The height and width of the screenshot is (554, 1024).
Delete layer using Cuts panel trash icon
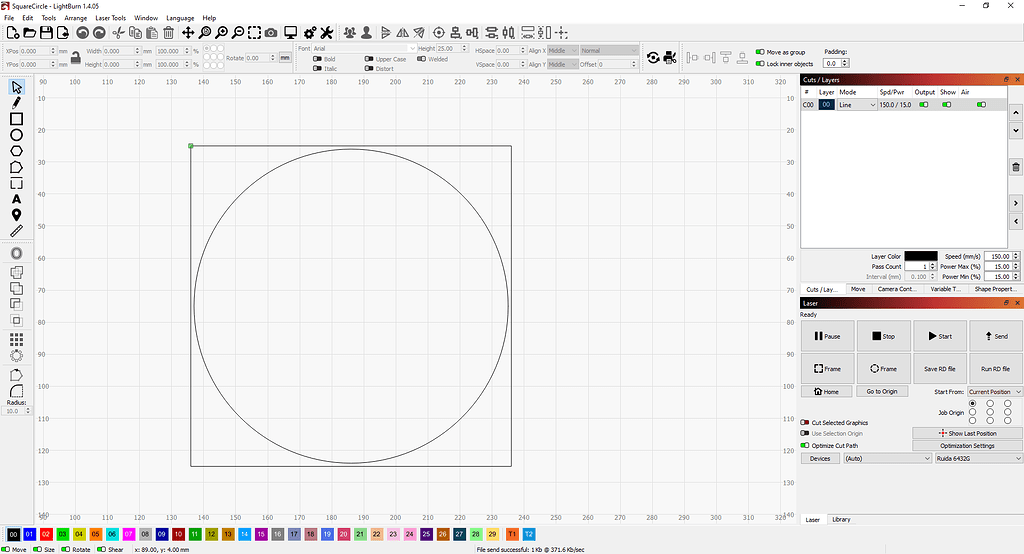tap(1016, 167)
